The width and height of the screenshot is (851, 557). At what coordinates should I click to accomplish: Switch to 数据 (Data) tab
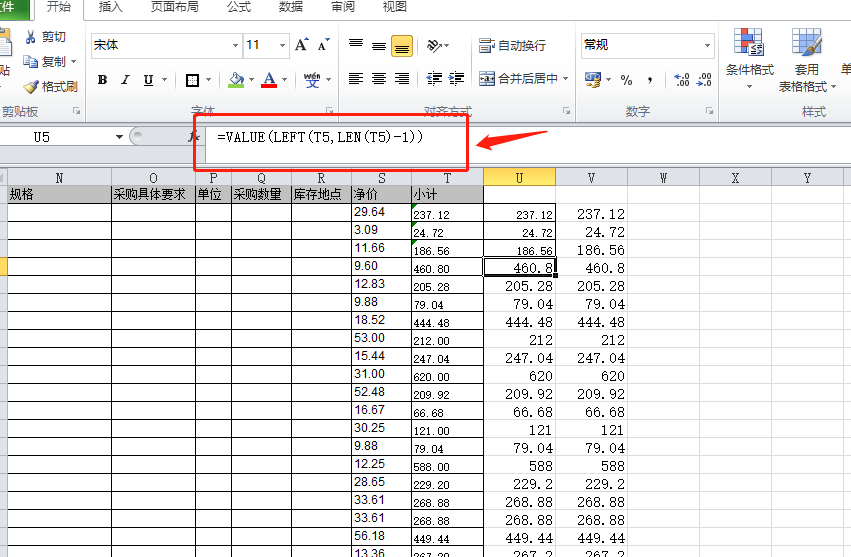[x=291, y=7]
